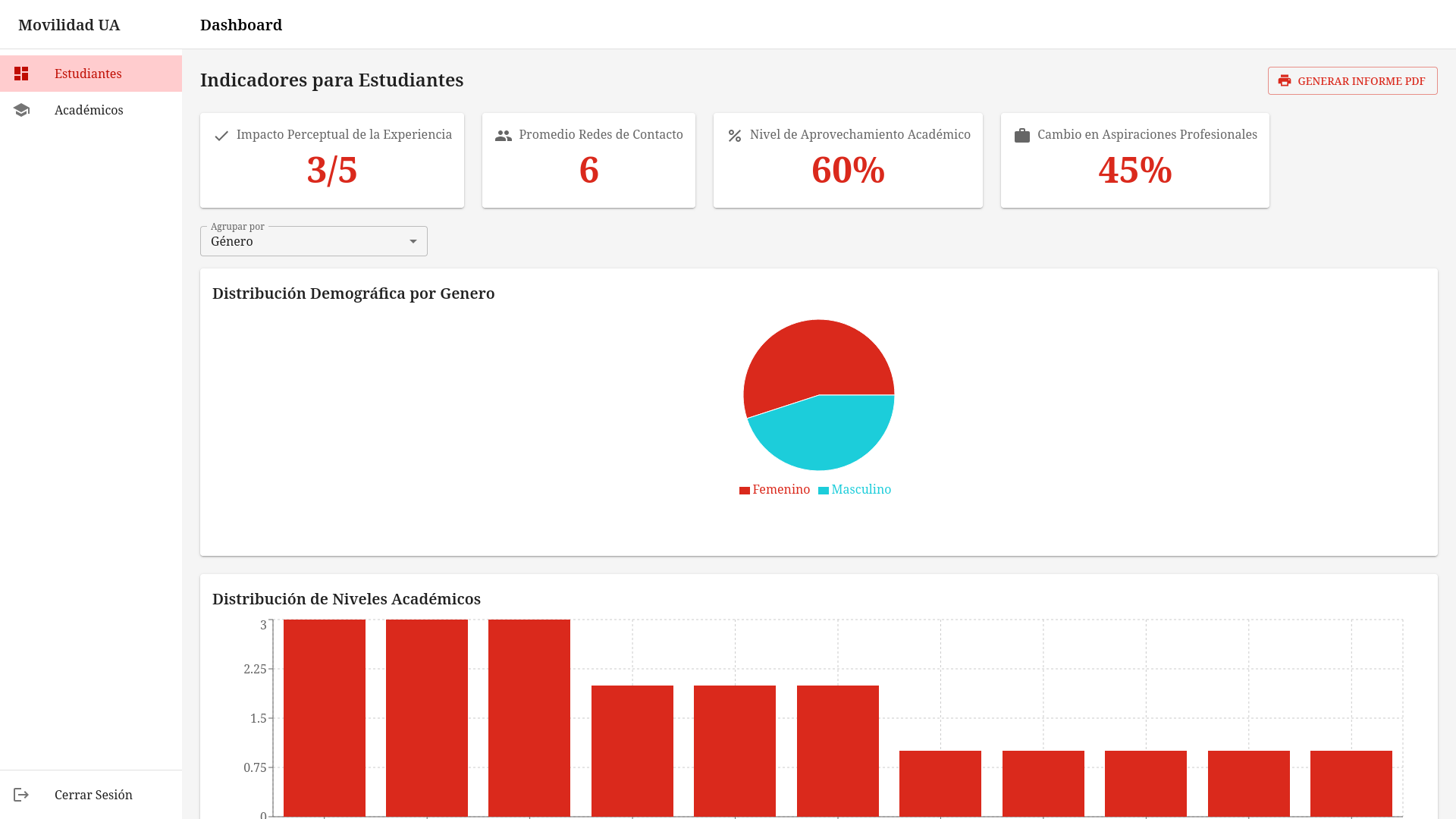Click the printer icon on Generar Informe button
Viewport: 1456px width, 819px height.
[1285, 80]
